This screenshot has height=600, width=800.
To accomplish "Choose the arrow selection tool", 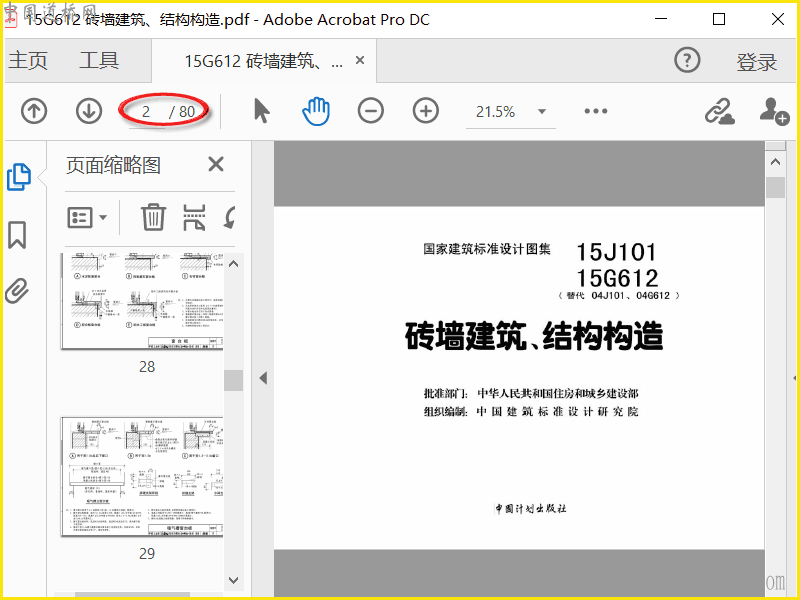I will (x=262, y=111).
